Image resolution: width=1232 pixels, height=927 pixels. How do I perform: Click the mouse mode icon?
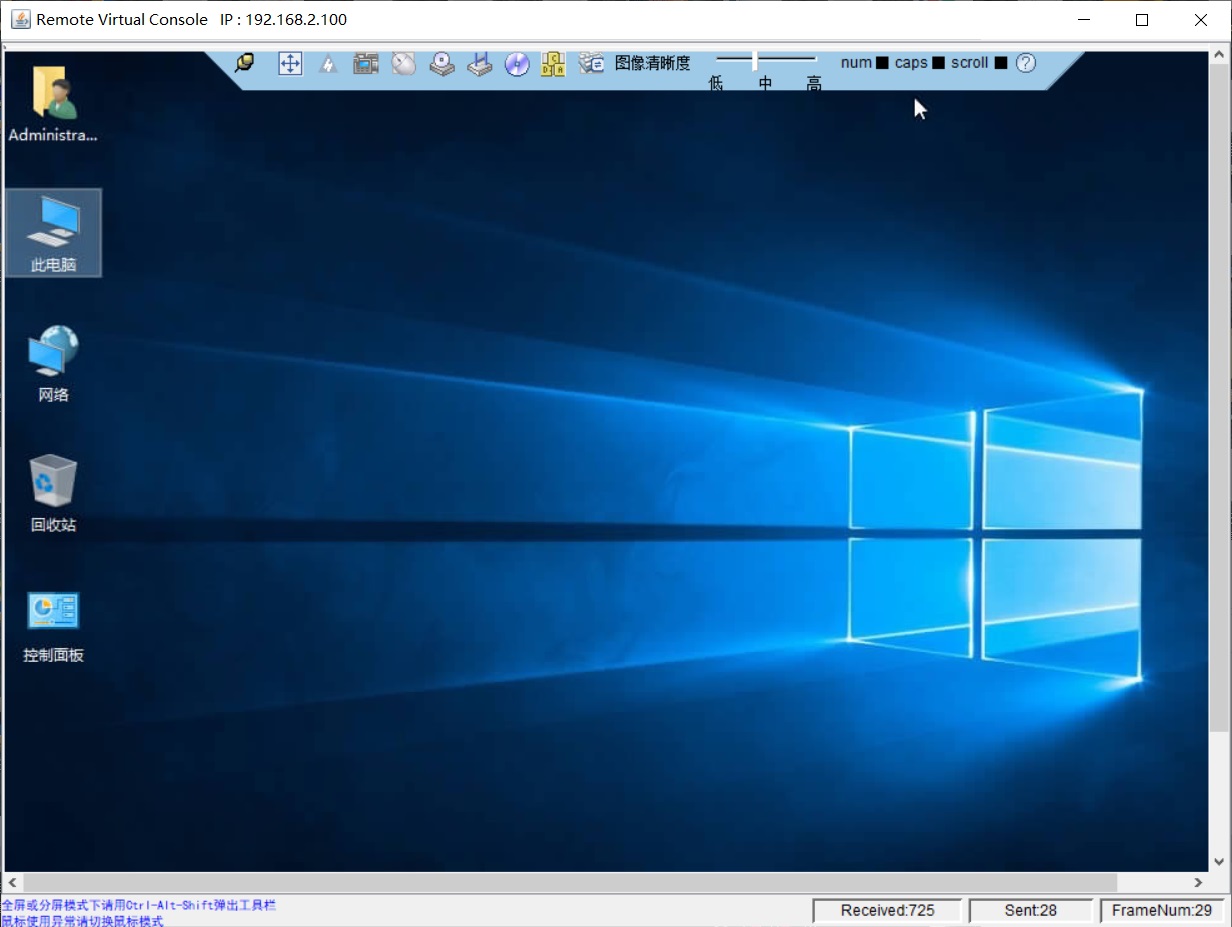pos(403,64)
